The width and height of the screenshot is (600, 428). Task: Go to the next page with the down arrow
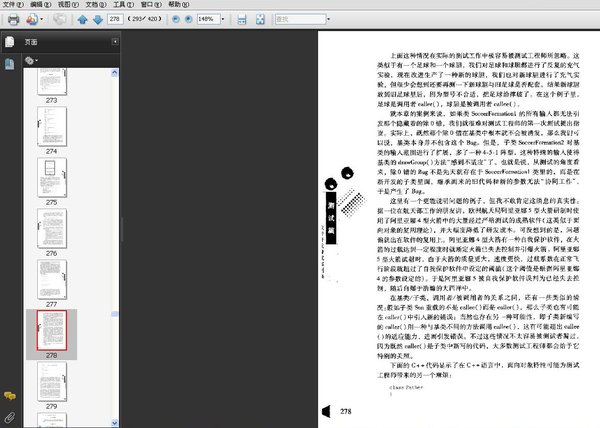click(x=98, y=19)
